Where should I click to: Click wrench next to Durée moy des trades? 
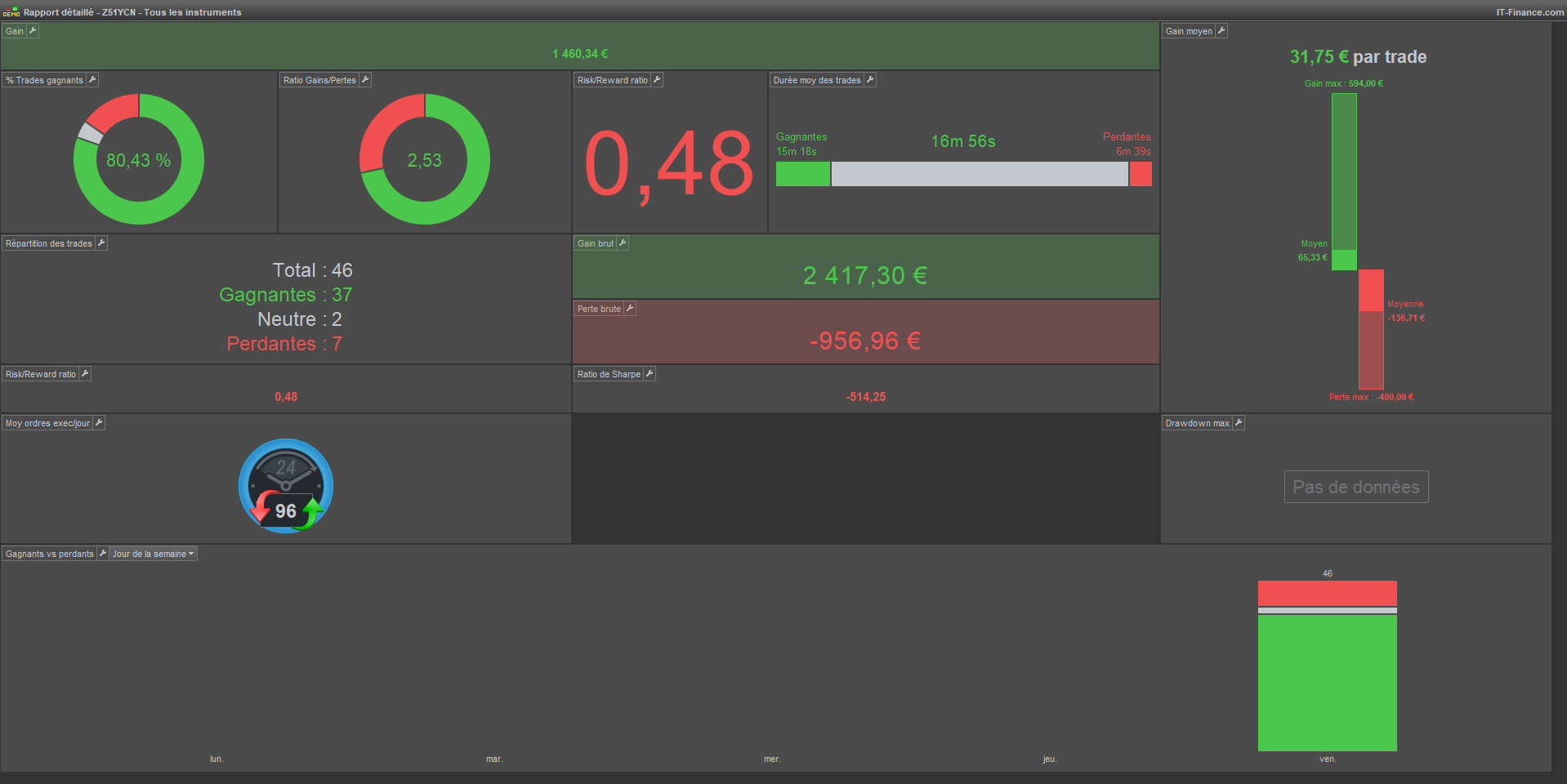pos(870,79)
